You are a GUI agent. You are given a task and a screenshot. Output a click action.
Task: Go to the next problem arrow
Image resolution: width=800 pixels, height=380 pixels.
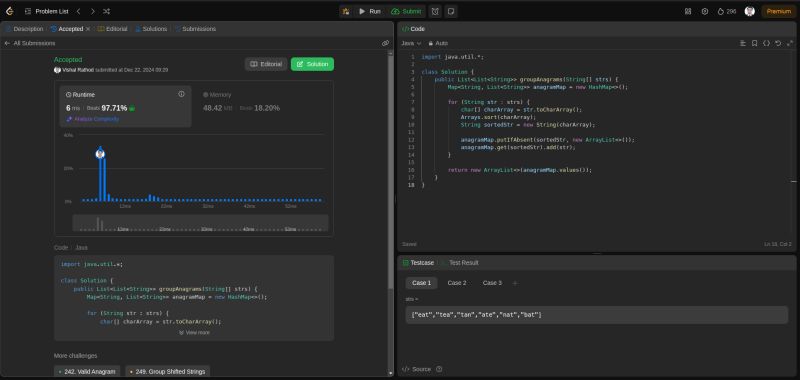(92, 11)
